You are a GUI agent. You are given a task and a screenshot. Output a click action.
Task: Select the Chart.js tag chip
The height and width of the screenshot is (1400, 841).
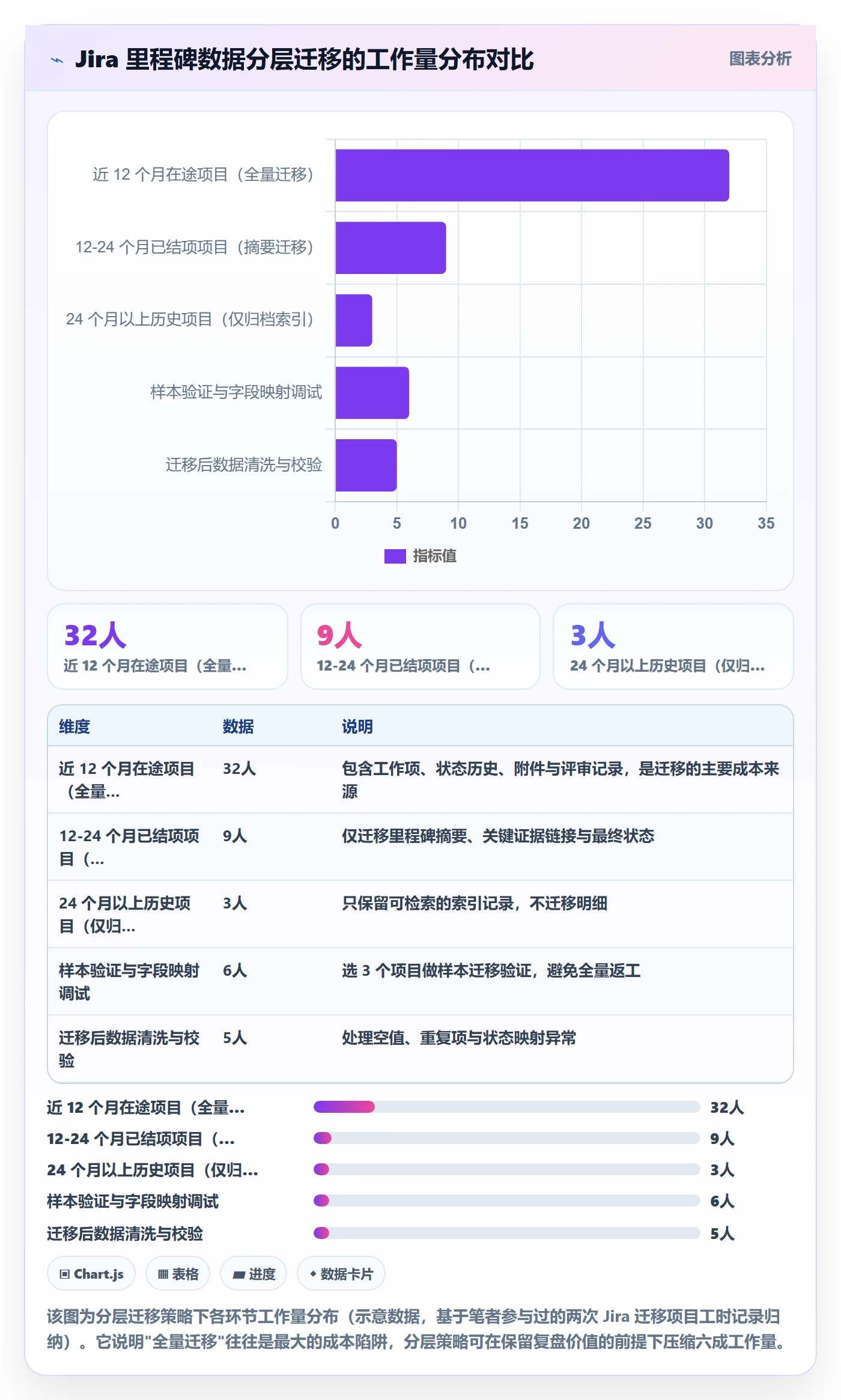pyautogui.click(x=91, y=1274)
